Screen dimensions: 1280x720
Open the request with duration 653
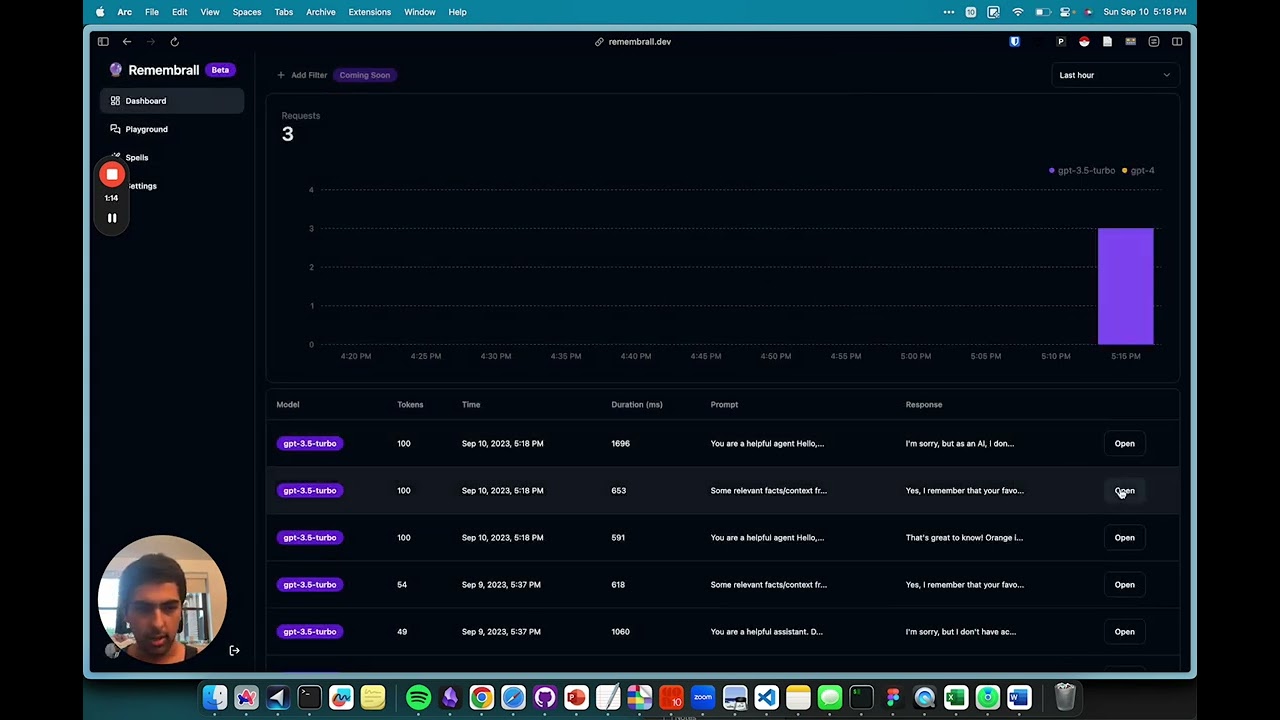[x=1124, y=491]
